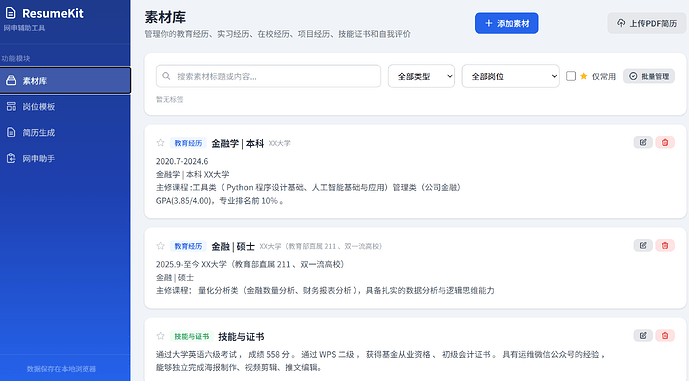Click the ResumeKit logo icon

(11, 13)
